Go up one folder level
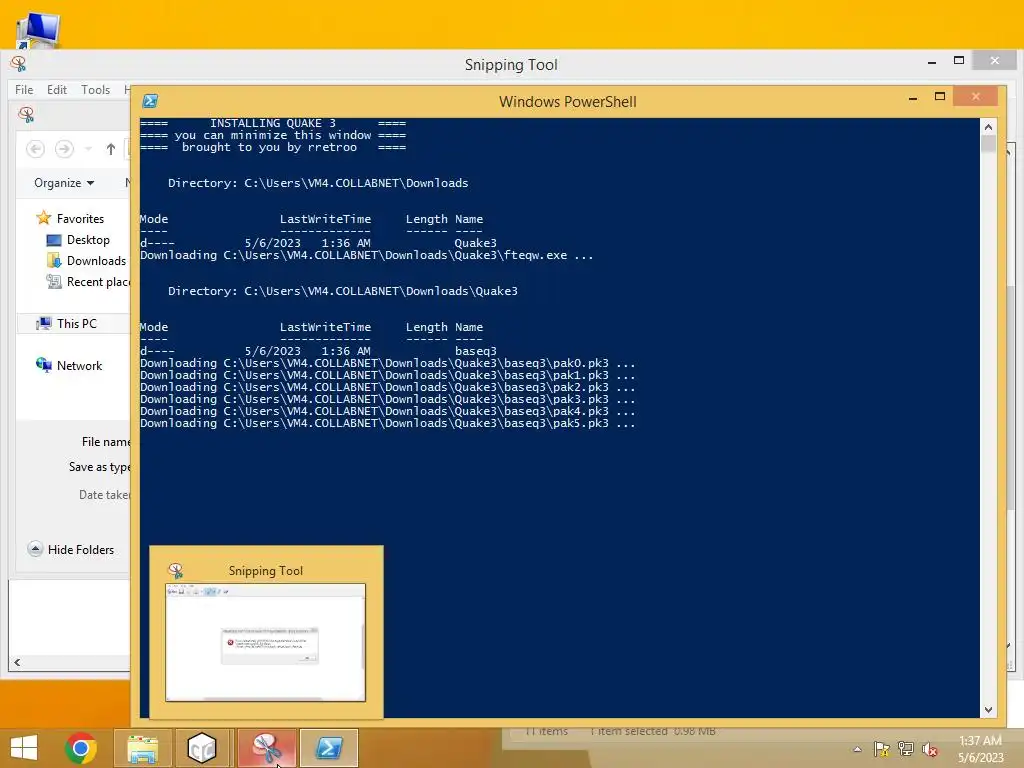Screen dimensions: 1024x768 [x=111, y=149]
